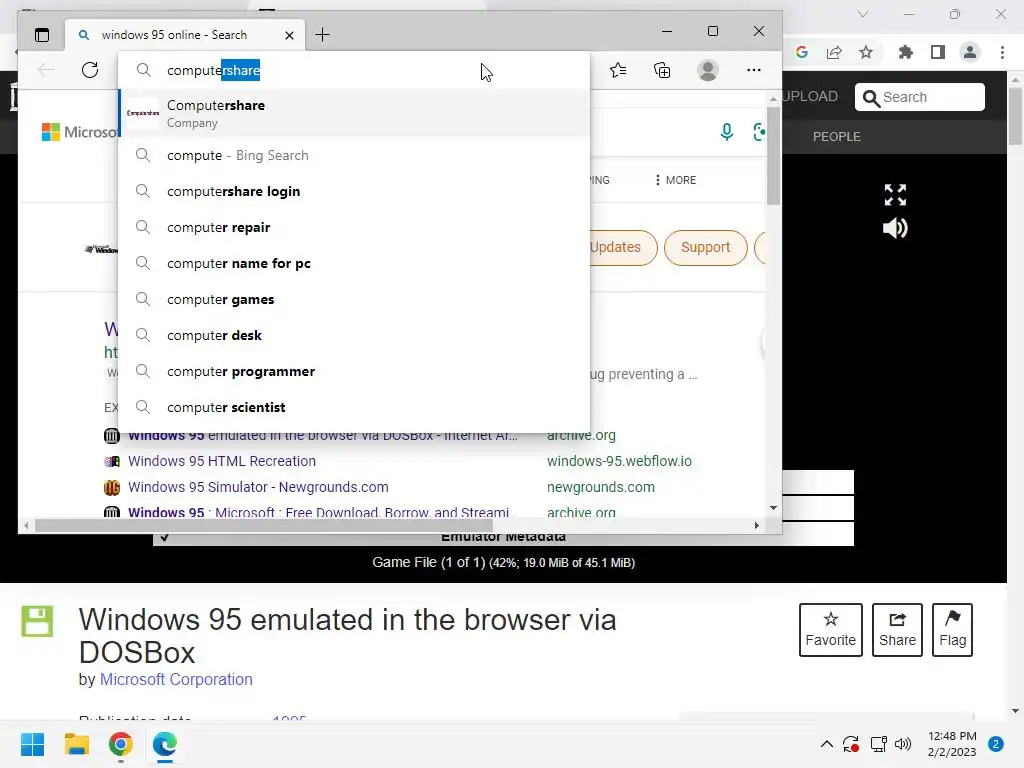Open Edge Favorites list icon
This screenshot has width=1024, height=768.
tap(618, 70)
